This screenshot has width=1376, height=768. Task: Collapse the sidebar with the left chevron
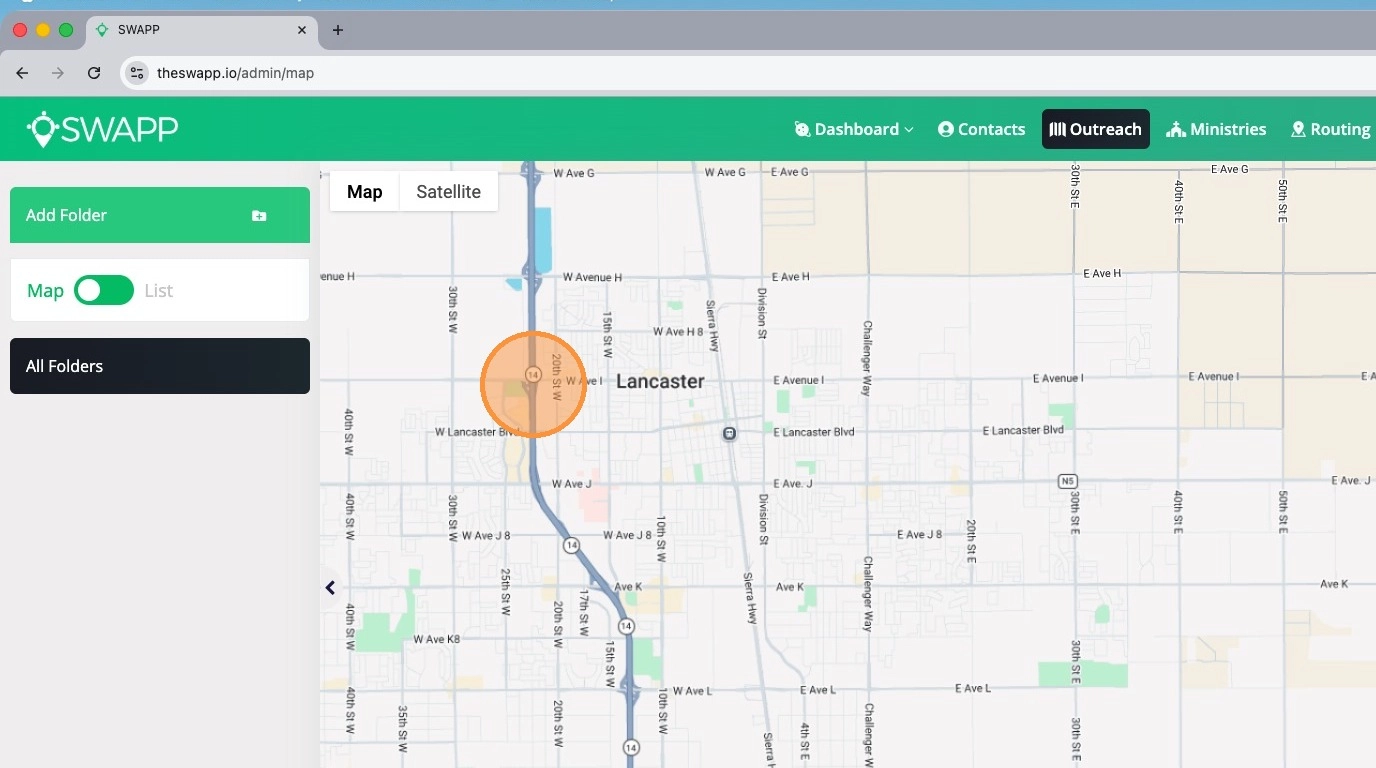(330, 588)
